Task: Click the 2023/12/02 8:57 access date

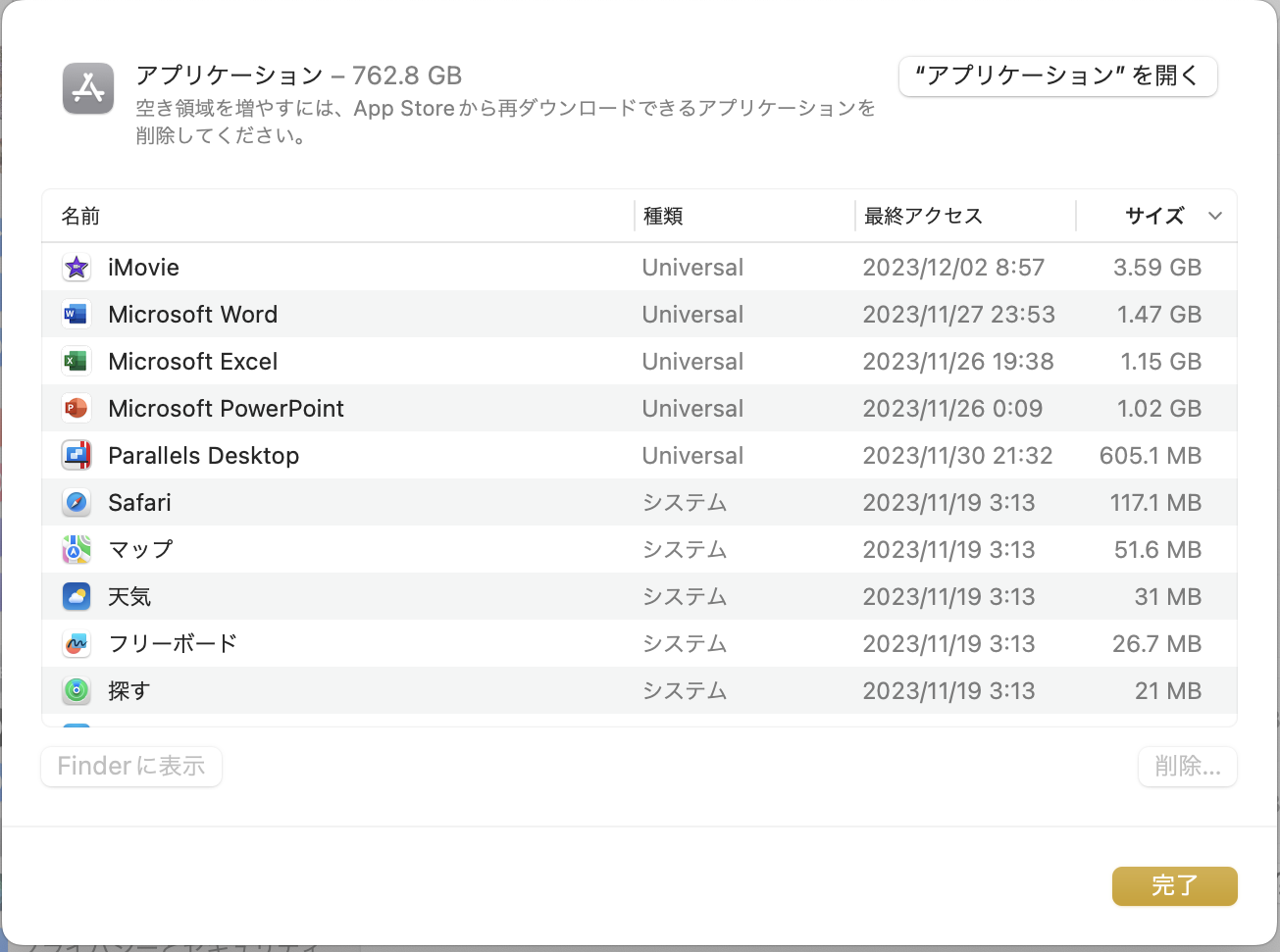Action: tap(953, 267)
